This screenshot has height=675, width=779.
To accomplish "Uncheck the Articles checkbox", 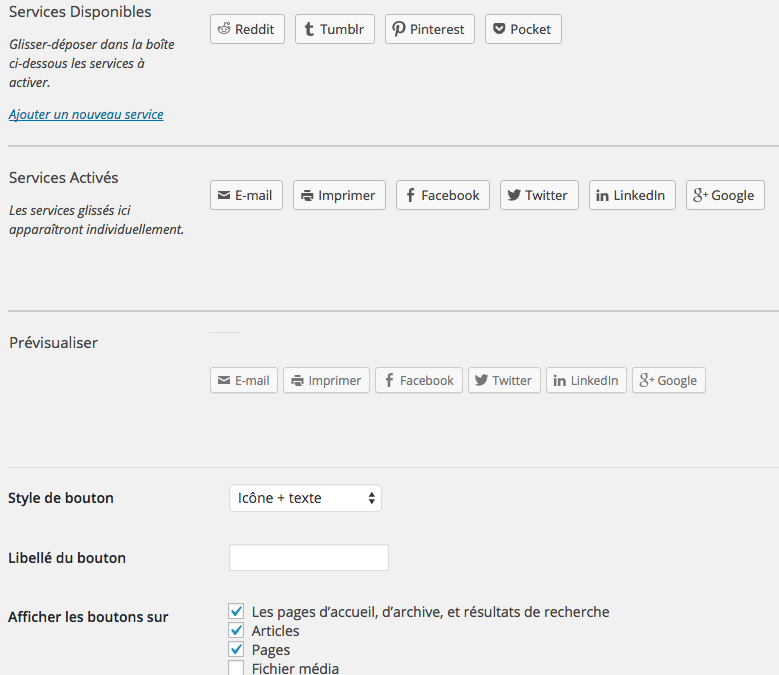I will (x=236, y=630).
